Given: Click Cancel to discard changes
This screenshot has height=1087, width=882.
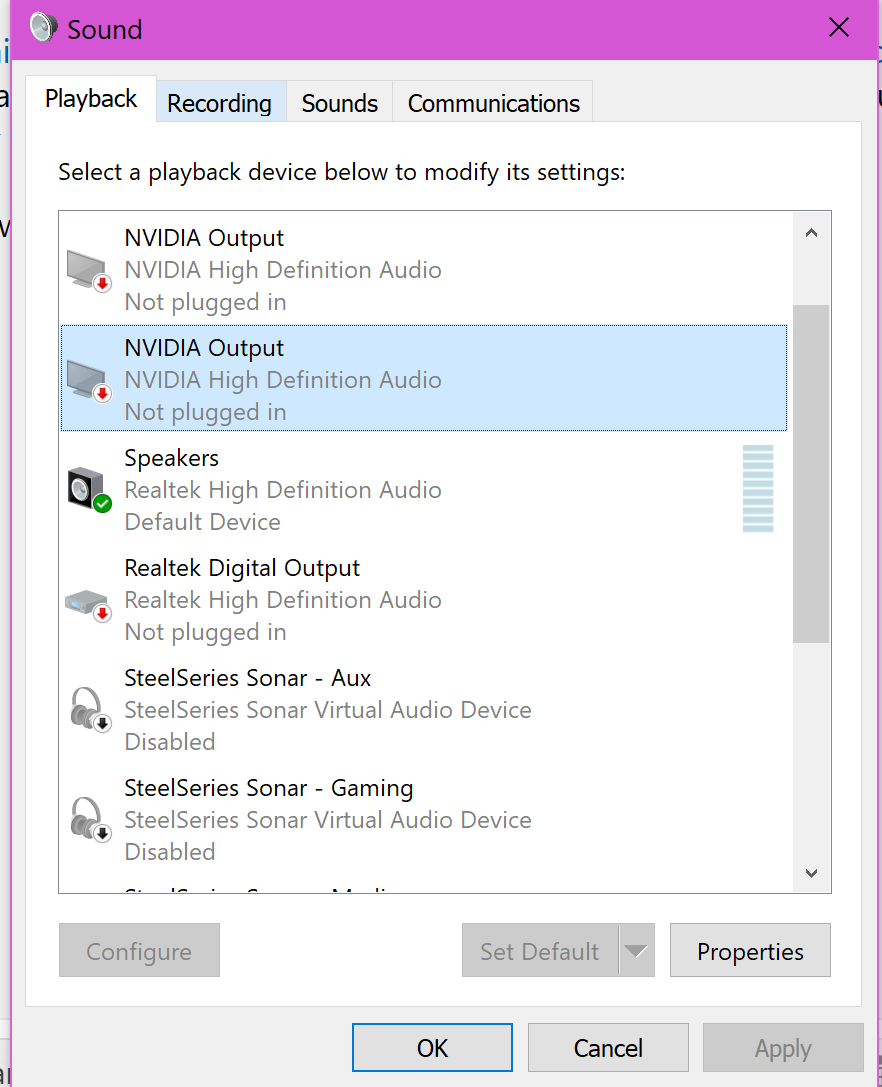Looking at the screenshot, I should (608, 1047).
